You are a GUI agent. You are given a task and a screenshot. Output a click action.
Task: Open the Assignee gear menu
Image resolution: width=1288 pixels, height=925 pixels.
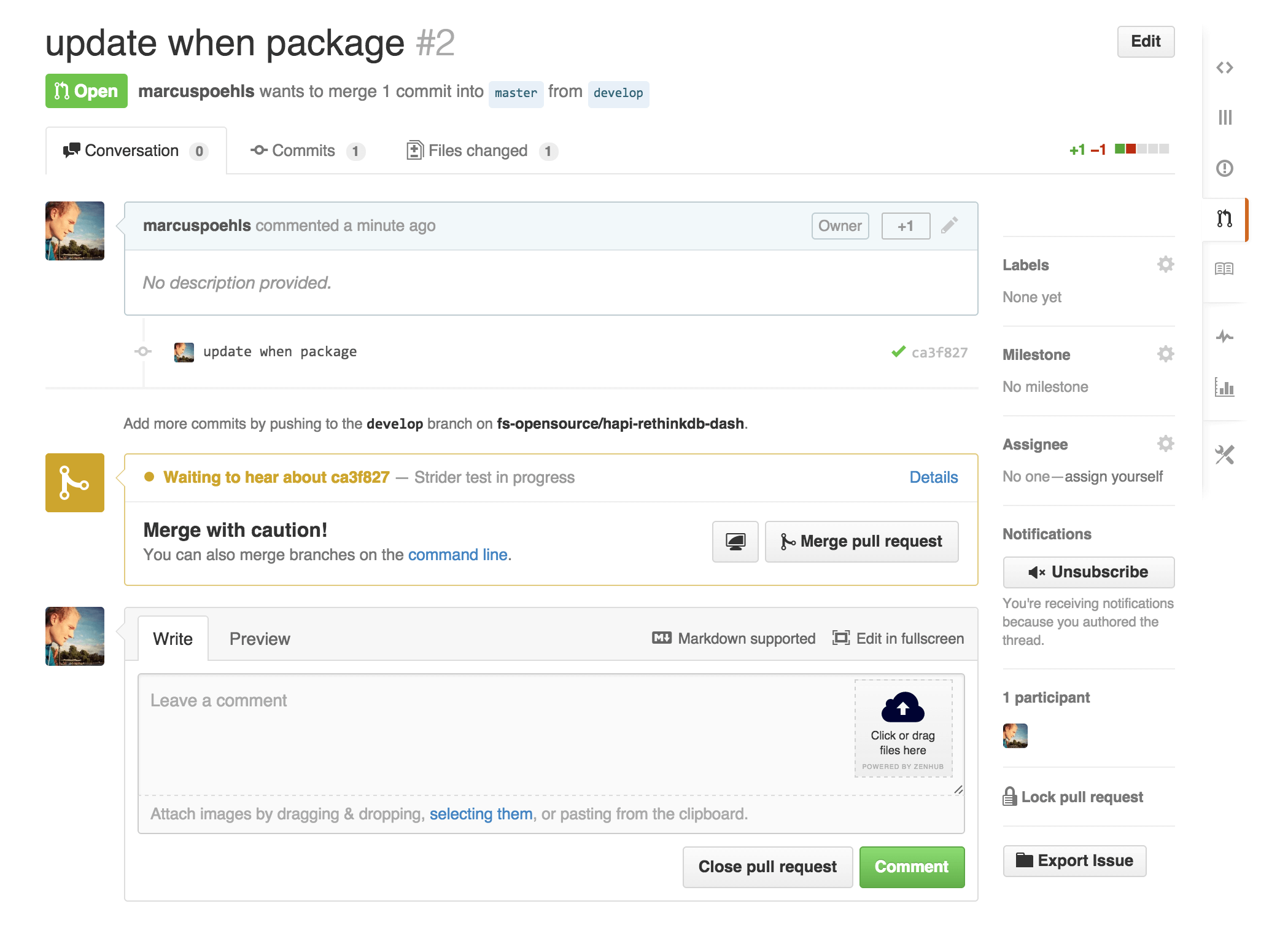coord(1165,444)
